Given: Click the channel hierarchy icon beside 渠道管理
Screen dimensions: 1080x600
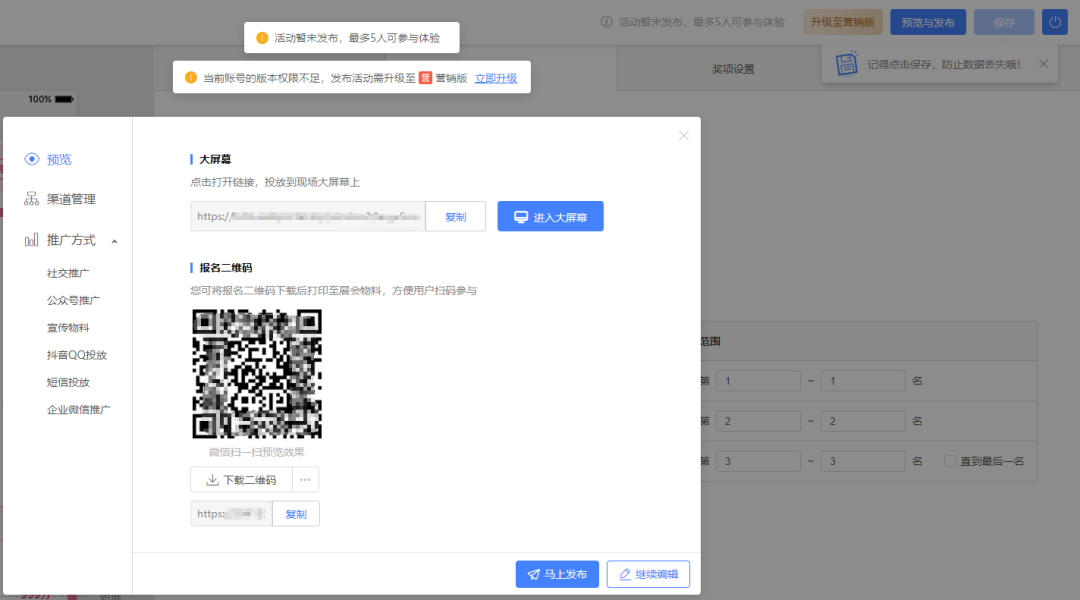Looking at the screenshot, I should click(x=32, y=199).
